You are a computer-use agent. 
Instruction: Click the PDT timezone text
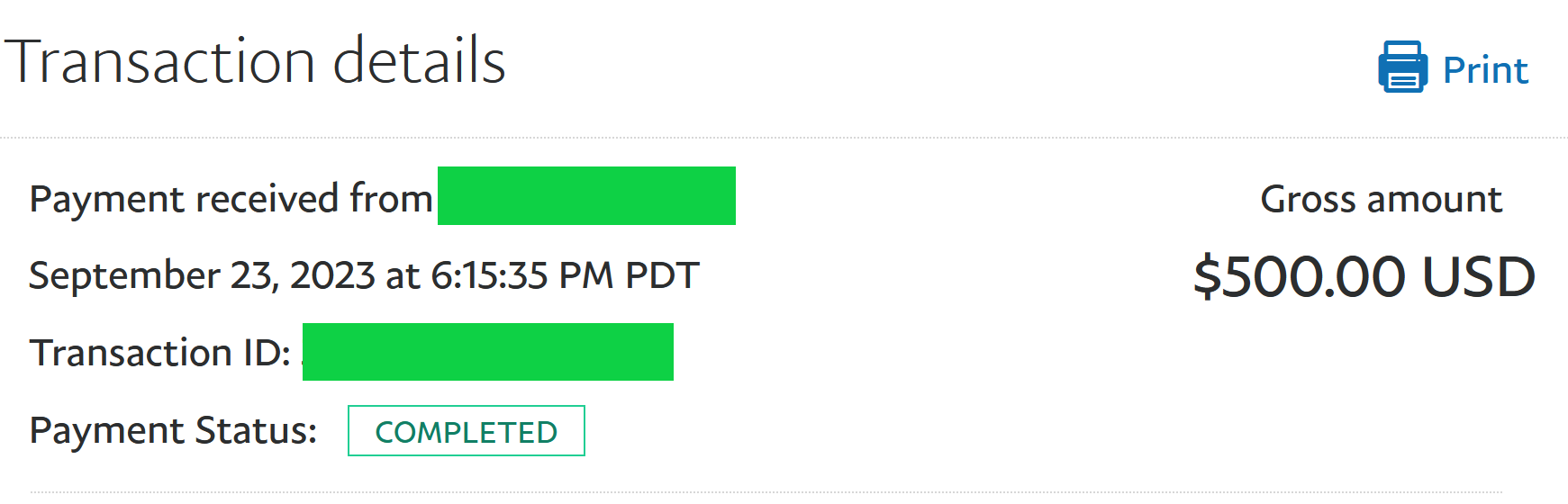pyautogui.click(x=662, y=275)
